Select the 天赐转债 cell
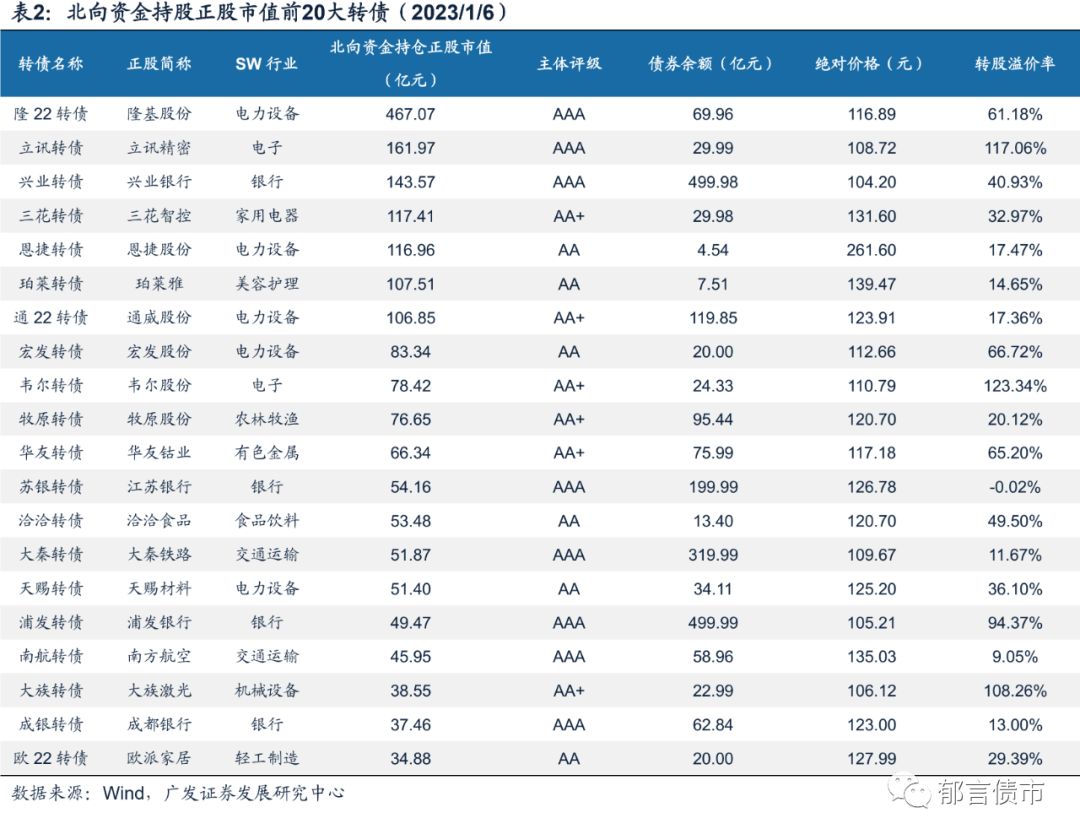The height and width of the screenshot is (840, 1080). [51, 589]
